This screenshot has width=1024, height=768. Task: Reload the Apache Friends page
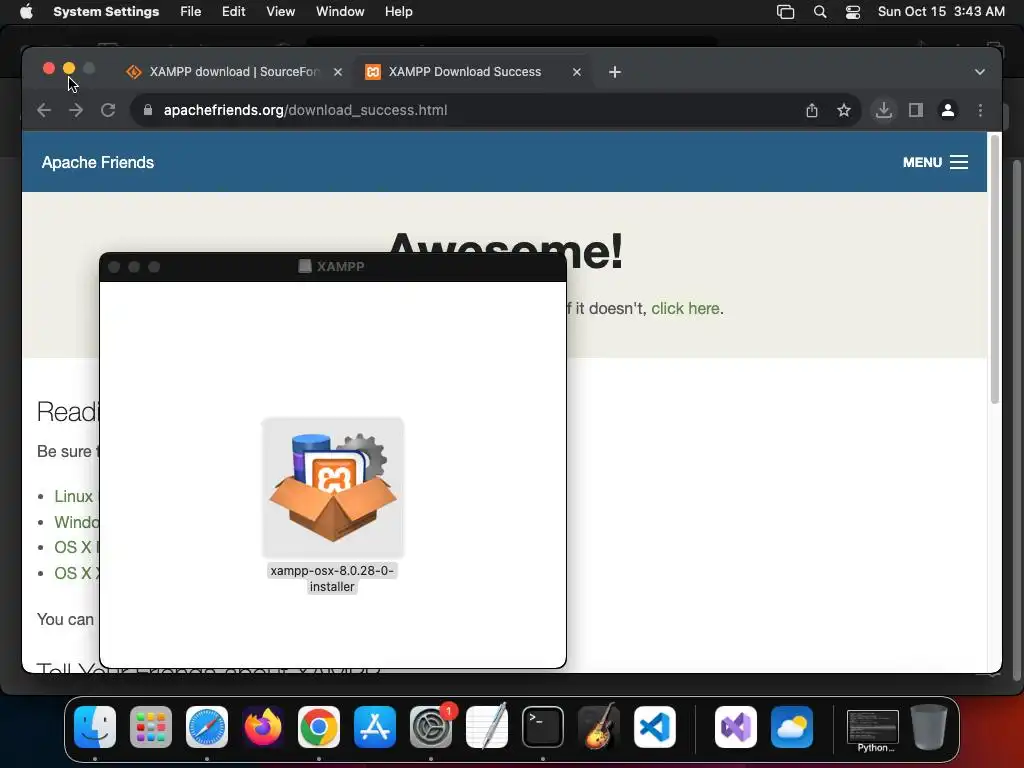108,110
